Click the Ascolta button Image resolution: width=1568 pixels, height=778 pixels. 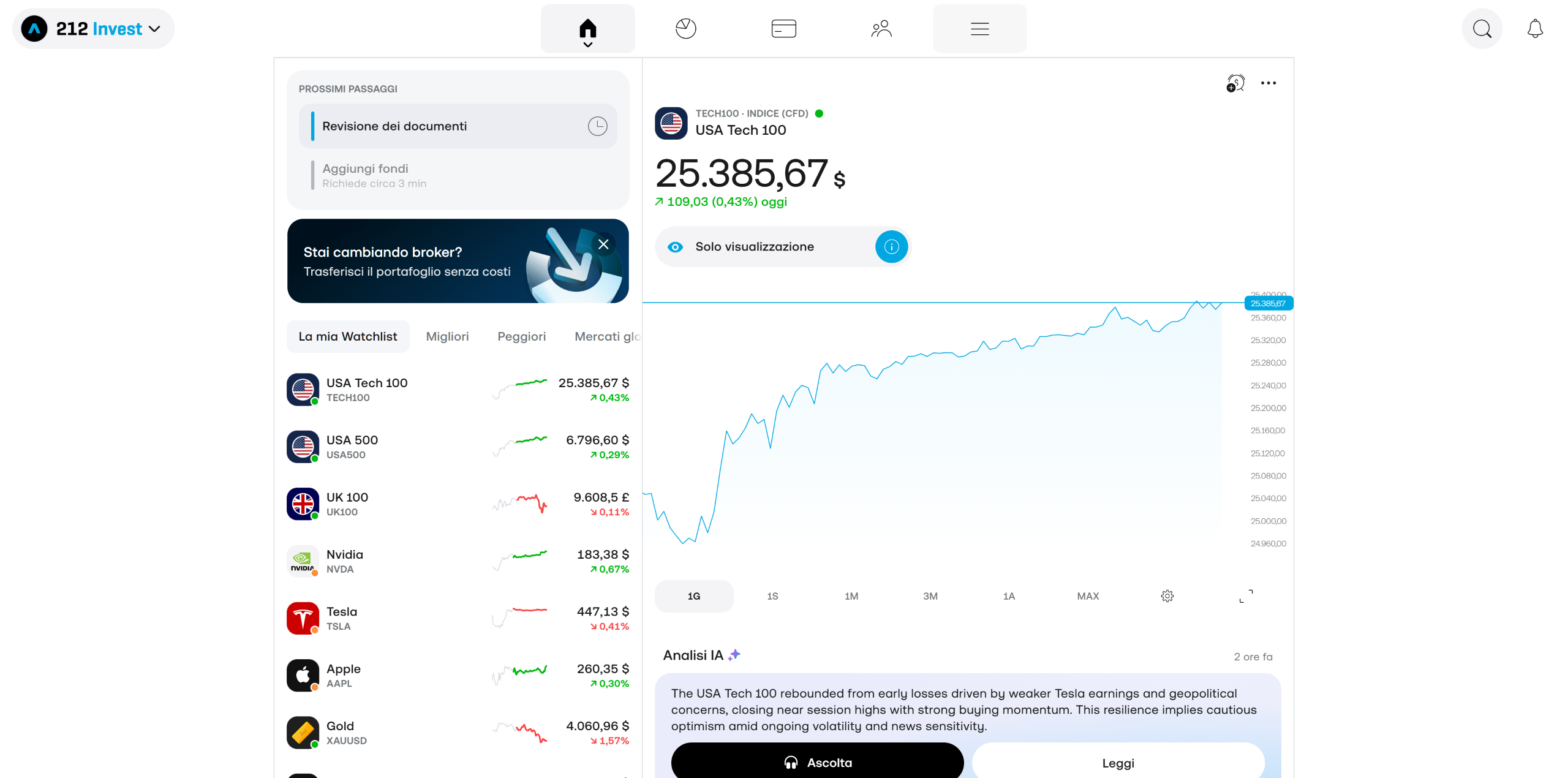tap(817, 762)
